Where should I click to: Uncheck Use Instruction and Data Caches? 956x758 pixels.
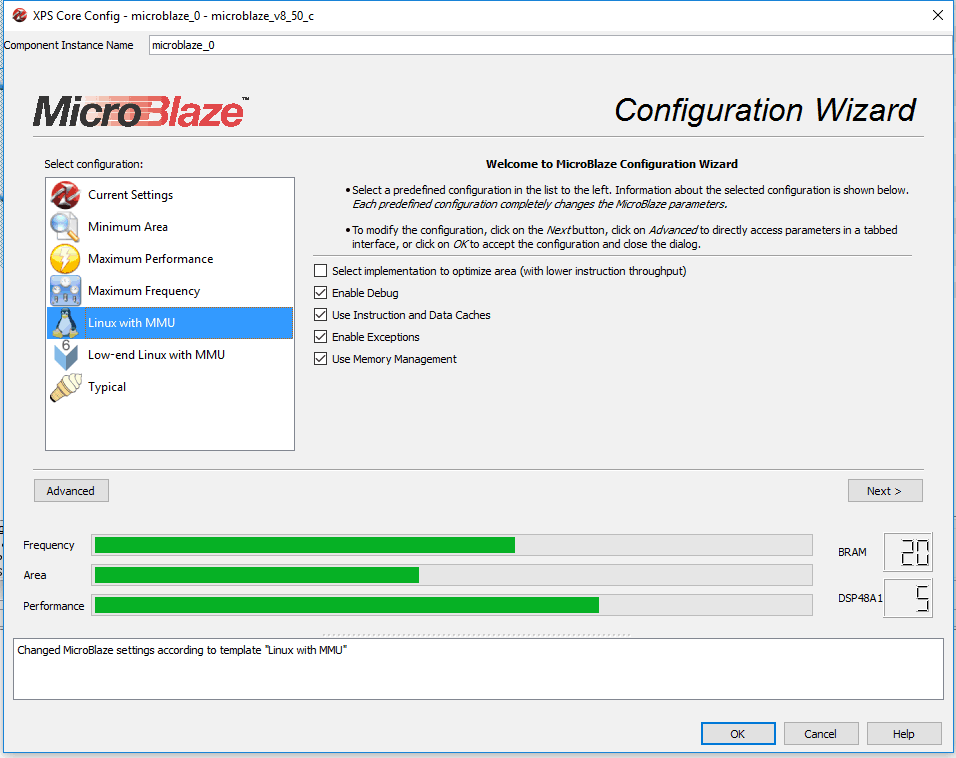[321, 314]
